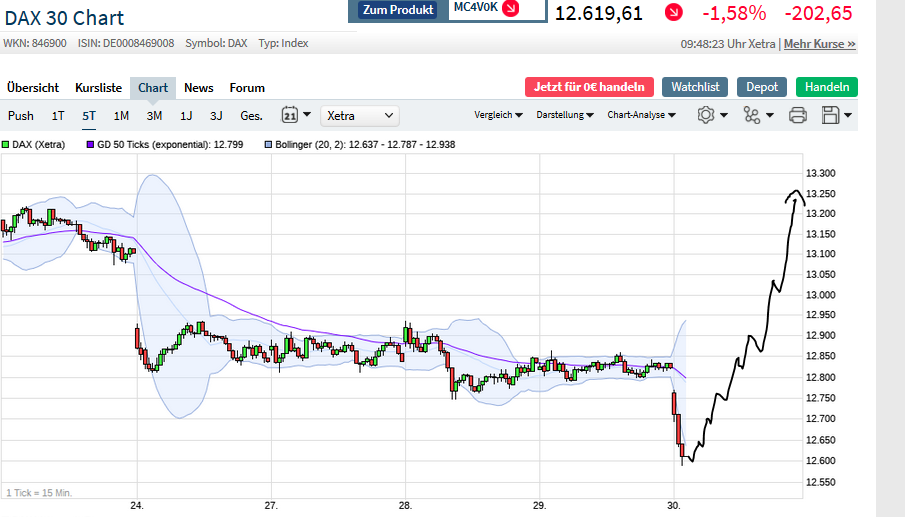Save the chart with floppy disk icon
Screen dimensions: 905x517
pyautogui.click(x=830, y=115)
